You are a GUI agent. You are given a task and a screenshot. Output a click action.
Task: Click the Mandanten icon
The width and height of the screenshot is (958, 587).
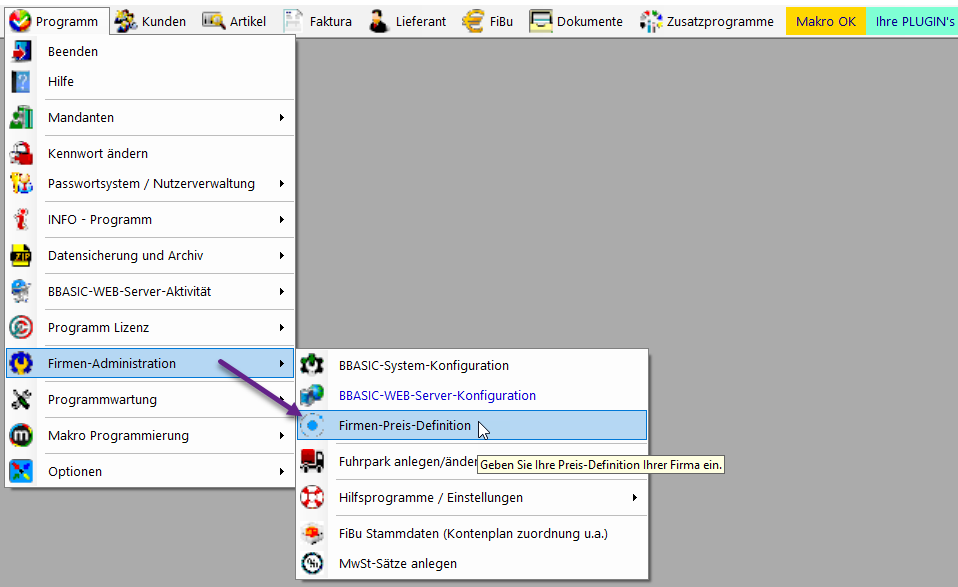[21, 117]
